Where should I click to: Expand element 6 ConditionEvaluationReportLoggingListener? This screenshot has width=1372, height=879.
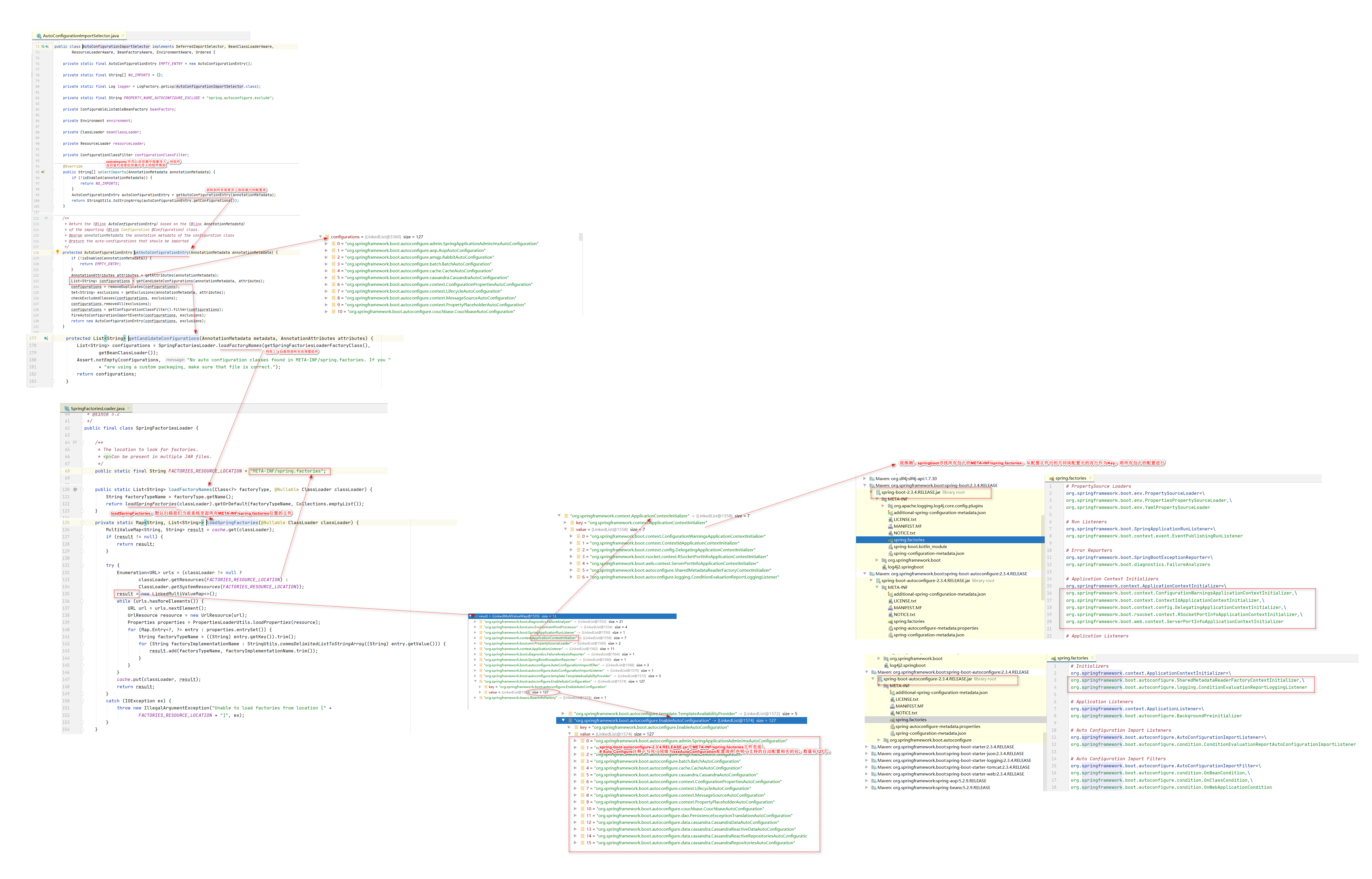[x=571, y=577]
